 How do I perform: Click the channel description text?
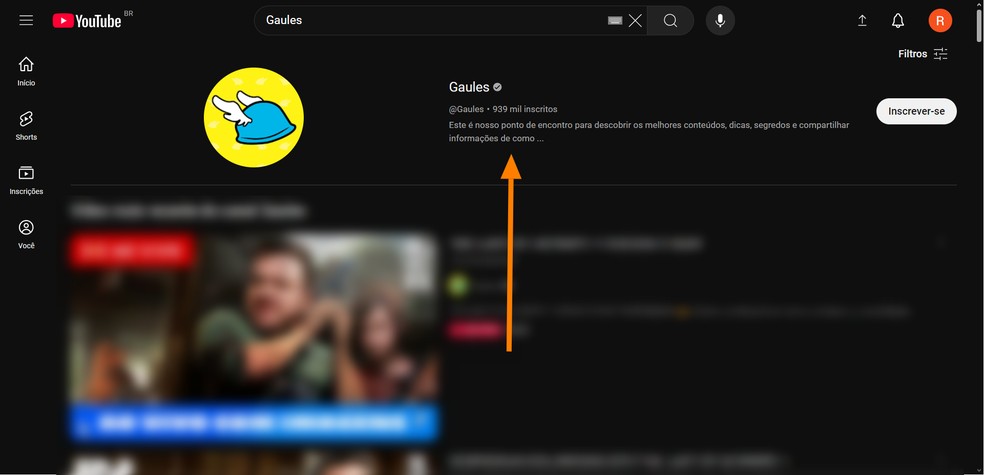[x=649, y=132]
